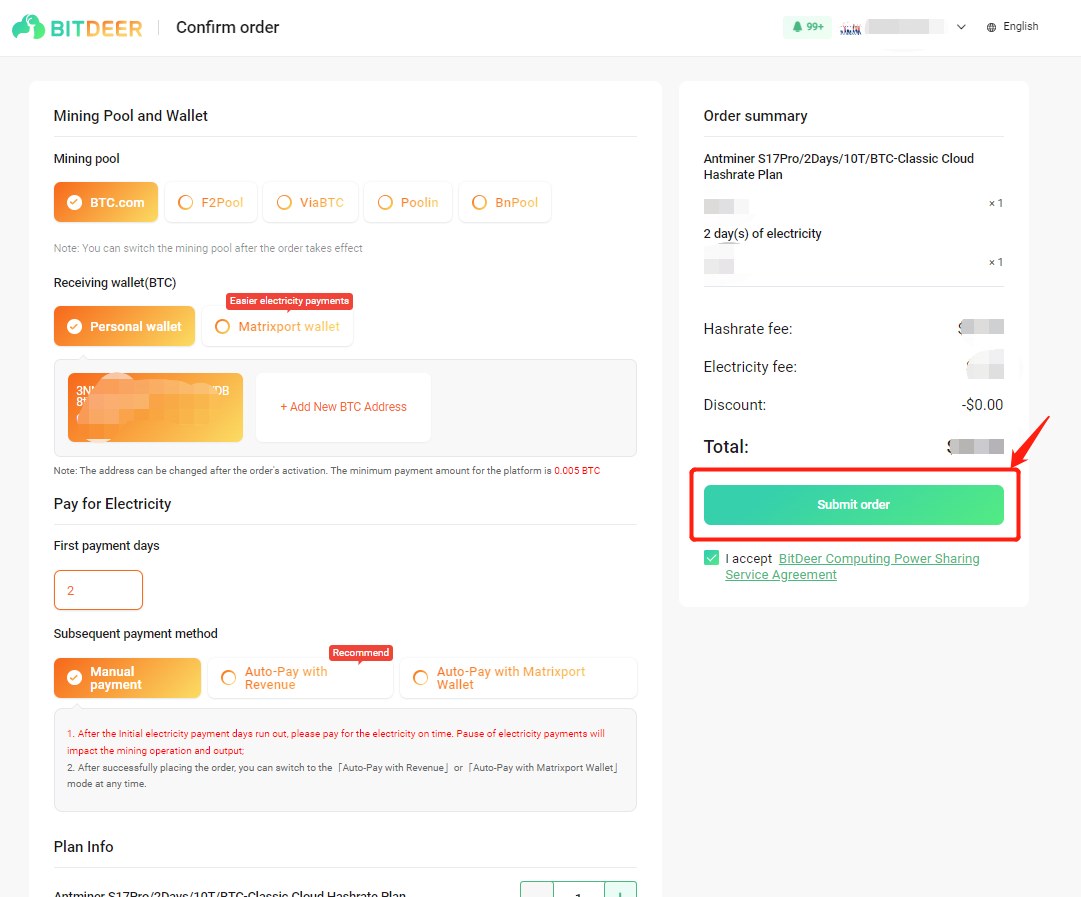Click the globe language icon

[x=991, y=27]
